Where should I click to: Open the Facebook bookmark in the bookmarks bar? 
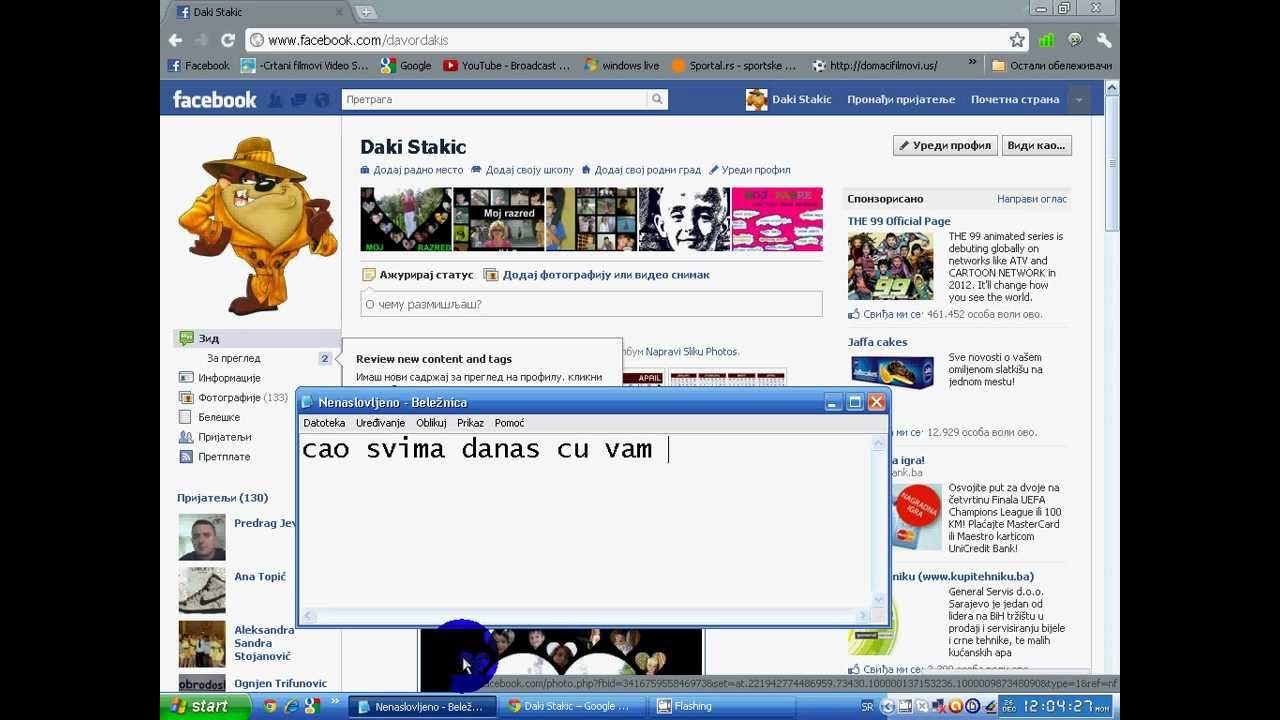pos(199,65)
